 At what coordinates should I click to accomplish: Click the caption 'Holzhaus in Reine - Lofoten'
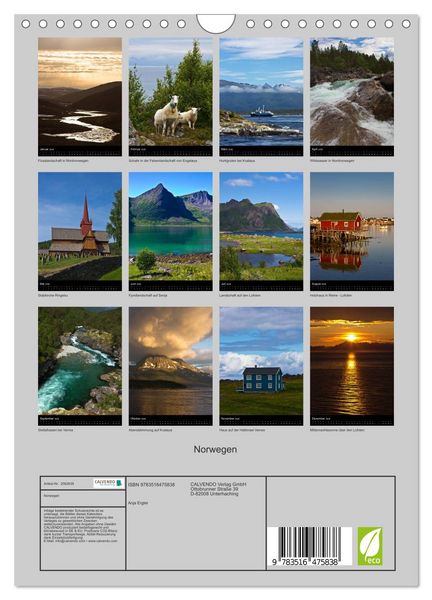(331, 295)
